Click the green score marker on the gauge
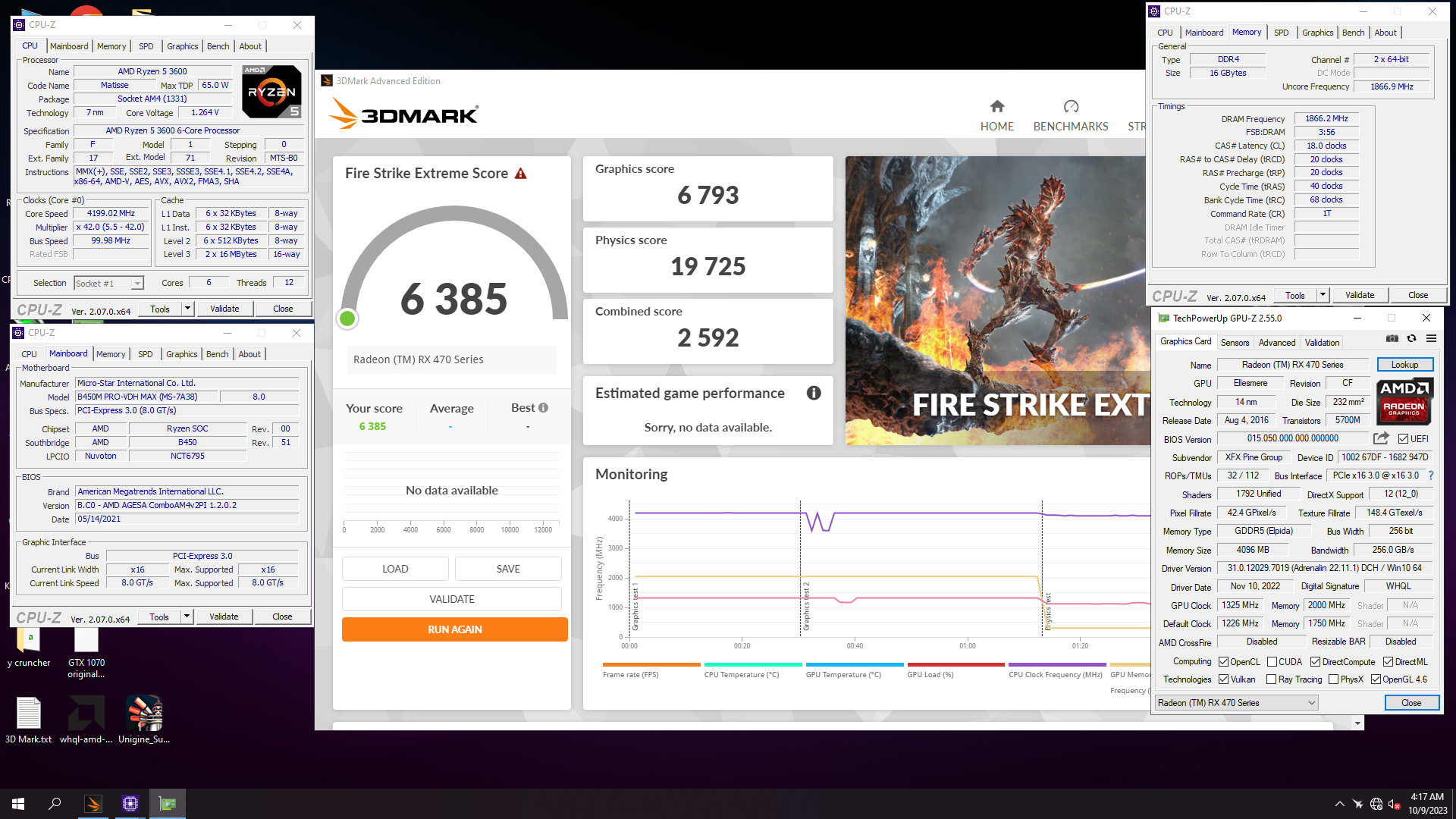Screen dimensions: 1456x819 (347, 318)
